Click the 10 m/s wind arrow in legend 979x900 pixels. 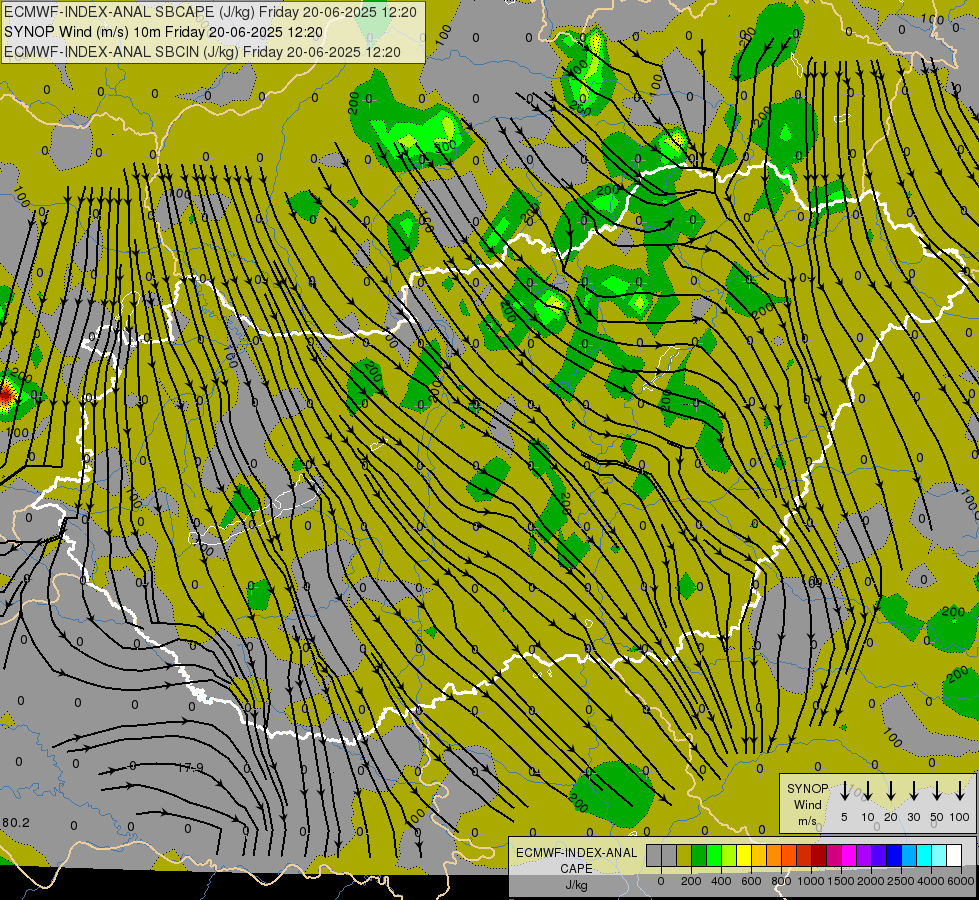[868, 791]
